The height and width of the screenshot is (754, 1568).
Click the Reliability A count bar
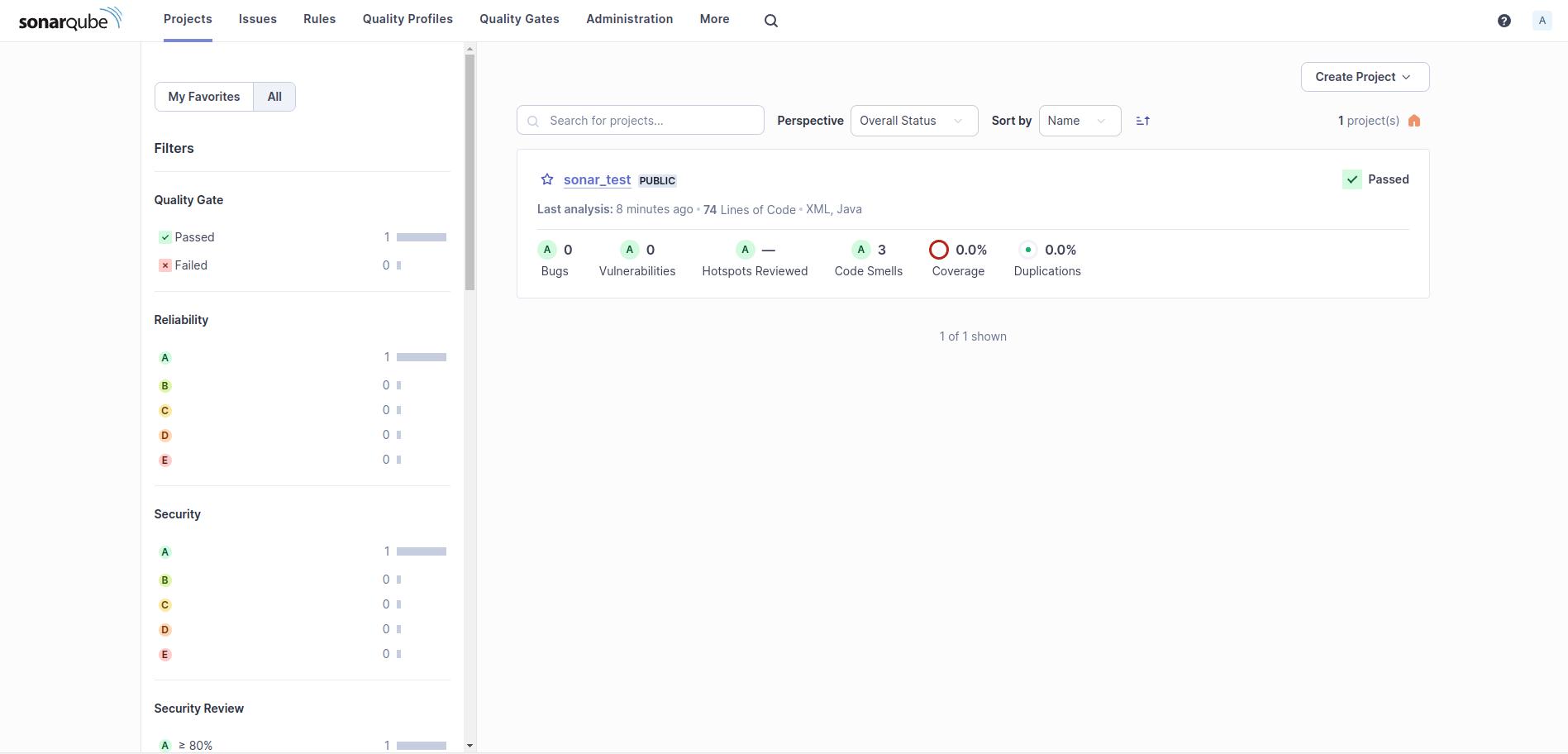point(422,357)
